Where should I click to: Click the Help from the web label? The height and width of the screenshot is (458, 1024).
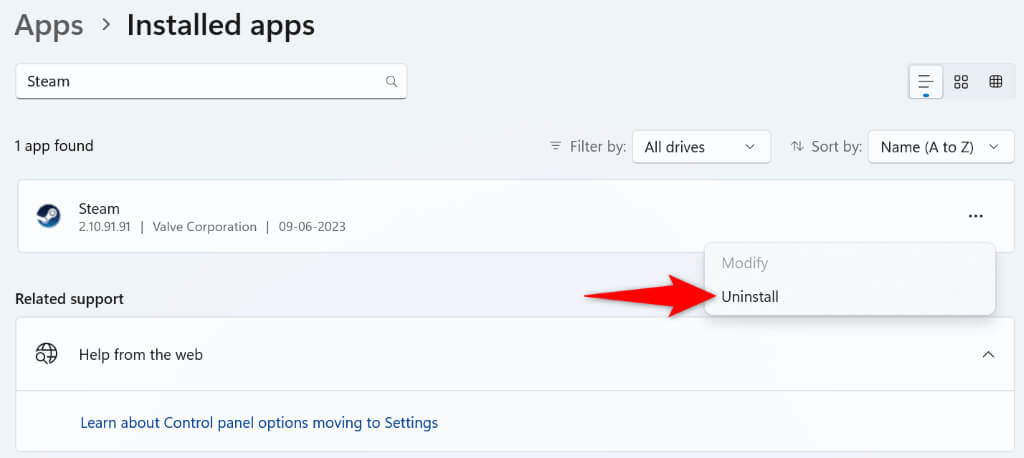click(141, 354)
